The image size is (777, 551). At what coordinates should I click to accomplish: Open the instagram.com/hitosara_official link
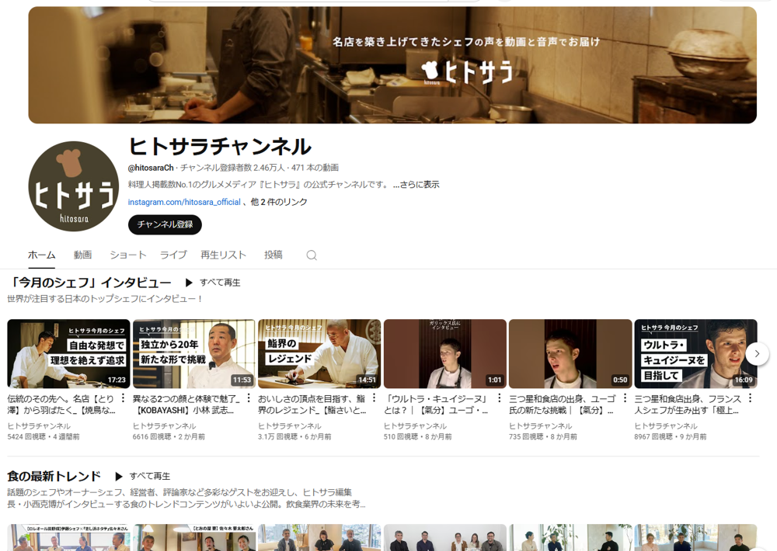tap(184, 202)
